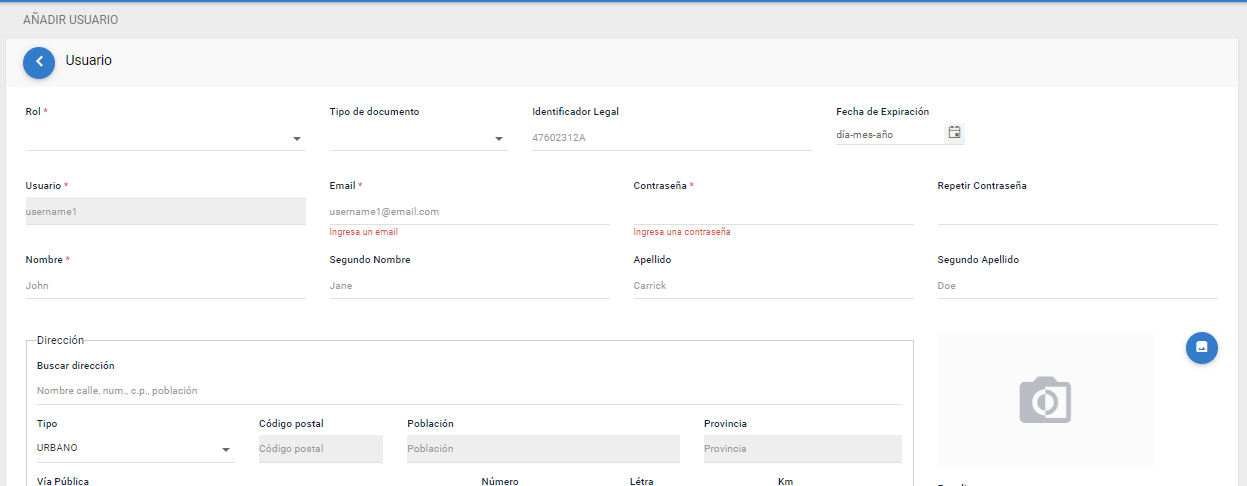The height and width of the screenshot is (486, 1247).
Task: Click the Repetir Contraseña field
Action: 1077,212
